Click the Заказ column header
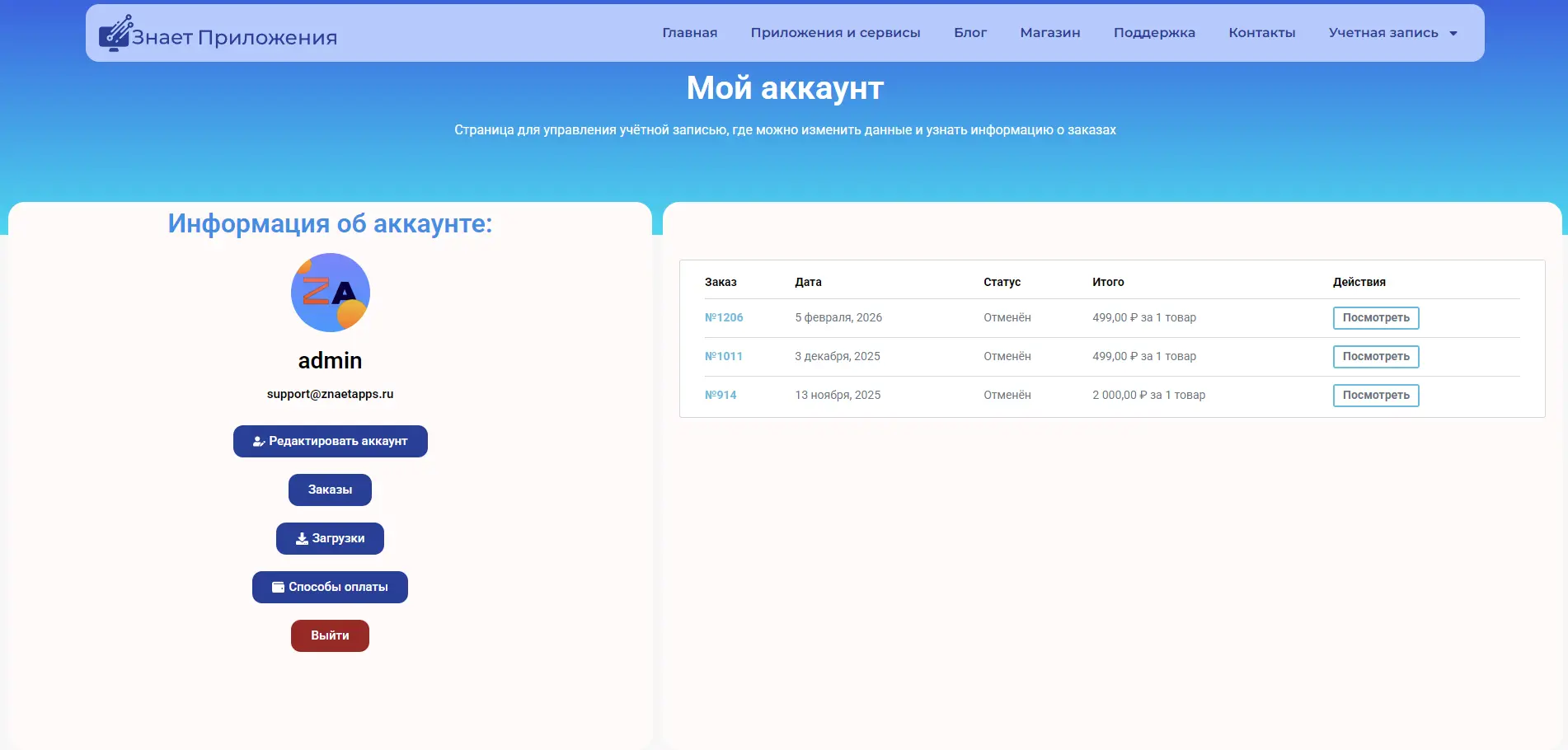 point(721,282)
